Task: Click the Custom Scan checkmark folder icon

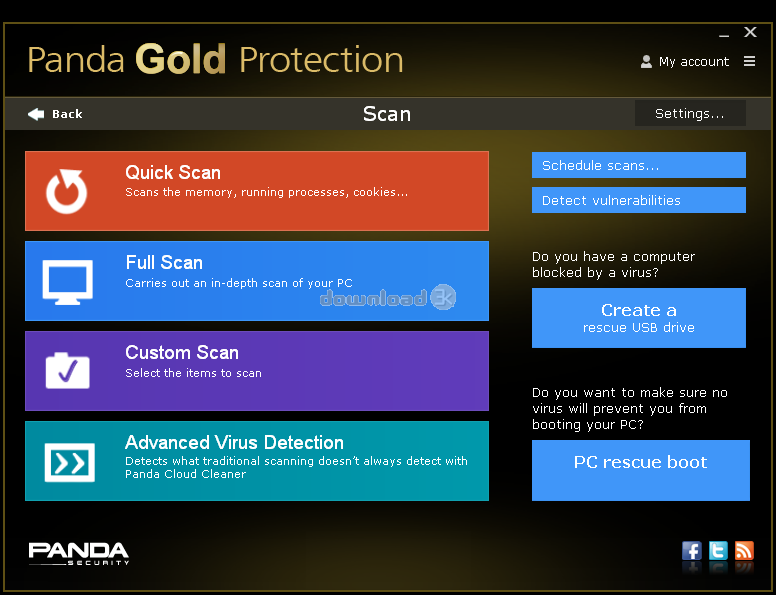Action: [x=67, y=370]
